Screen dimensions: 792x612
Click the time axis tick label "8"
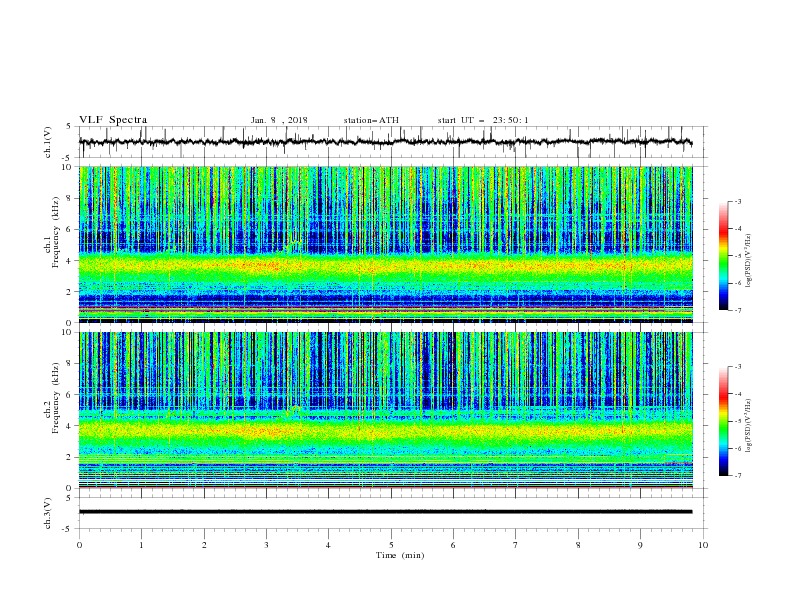578,545
